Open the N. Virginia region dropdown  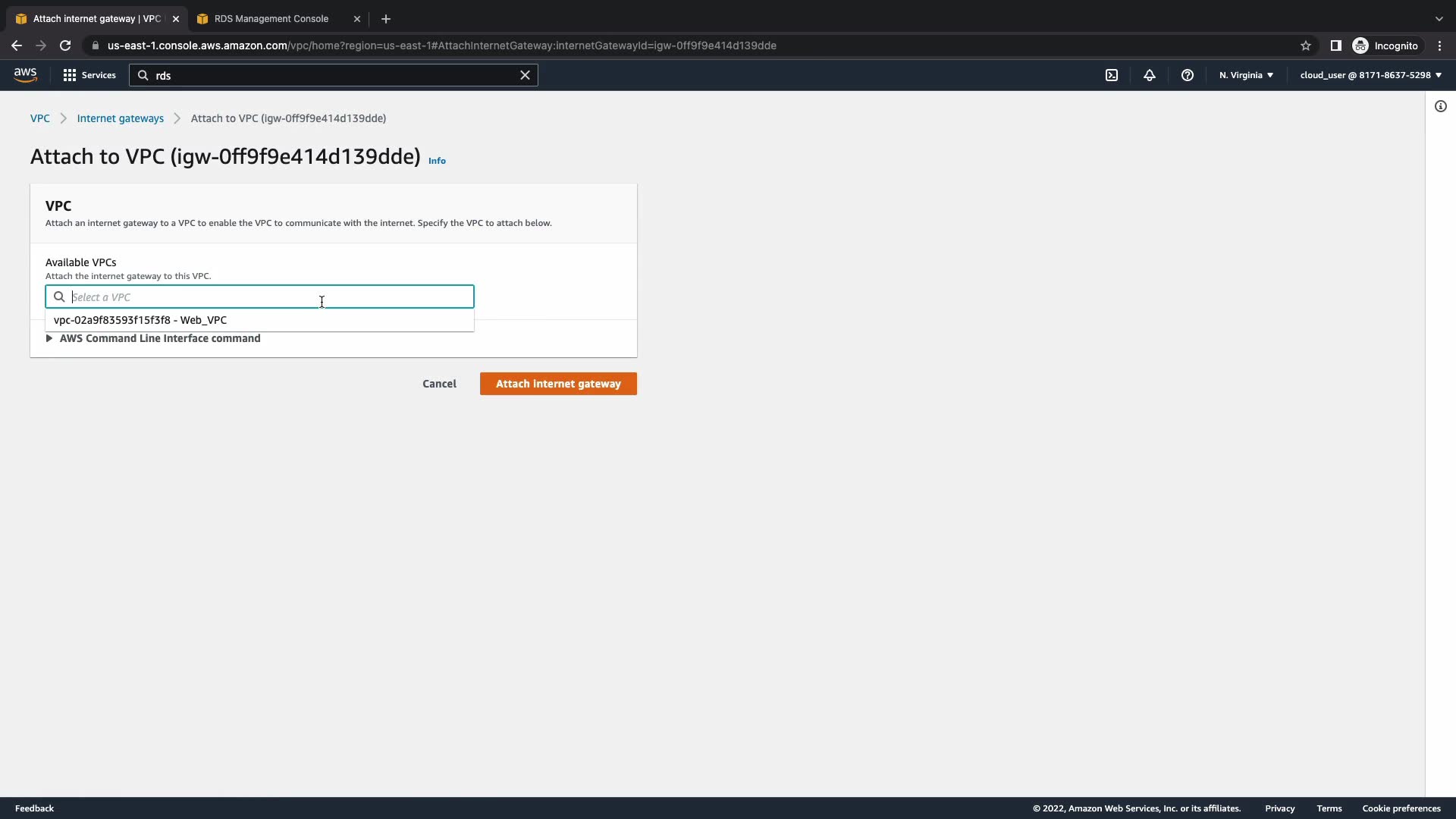1246,75
